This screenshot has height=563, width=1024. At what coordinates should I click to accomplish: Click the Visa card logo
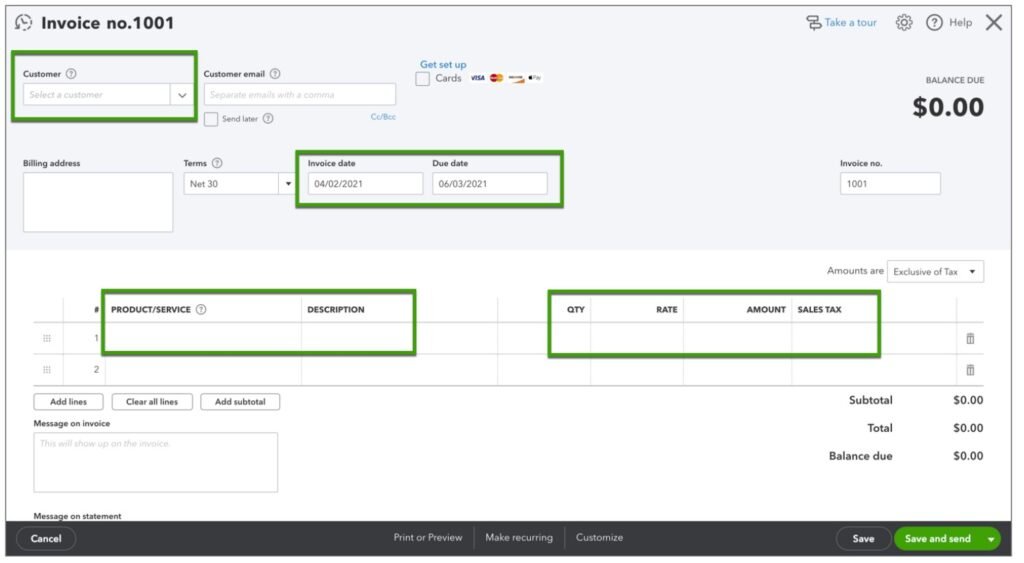pyautogui.click(x=478, y=78)
